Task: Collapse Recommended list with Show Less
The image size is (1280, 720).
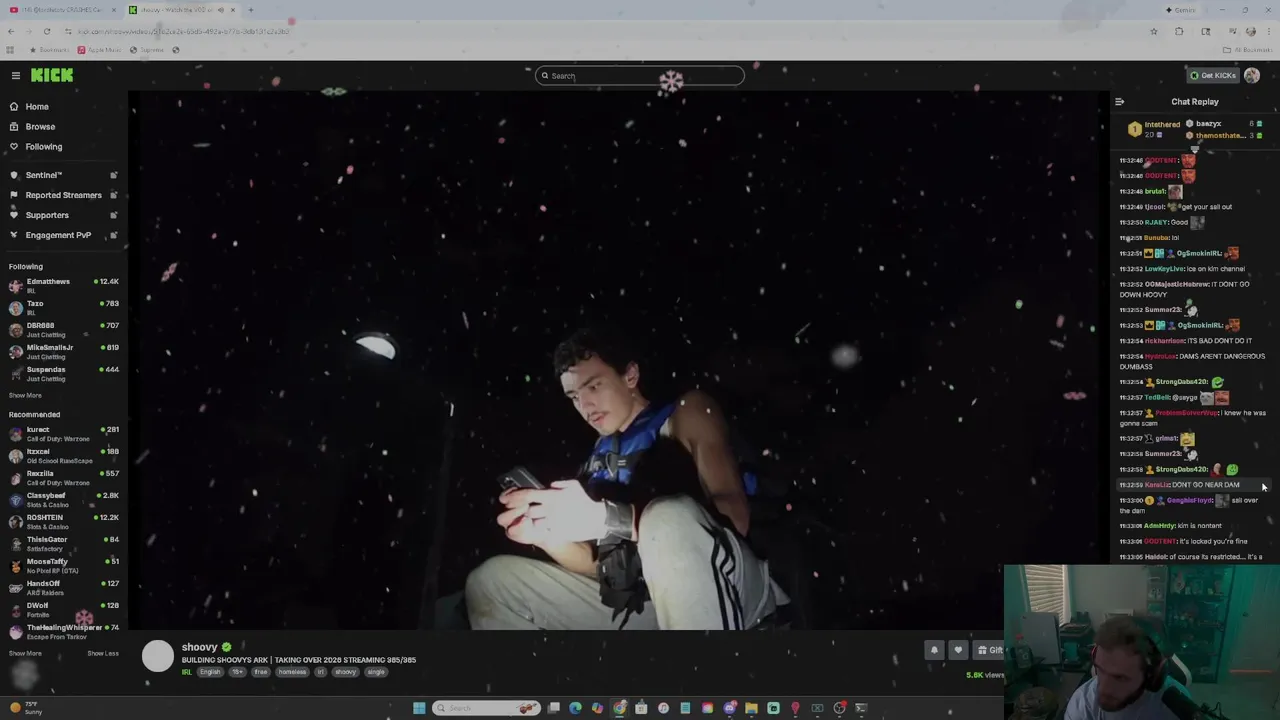Action: (x=103, y=653)
